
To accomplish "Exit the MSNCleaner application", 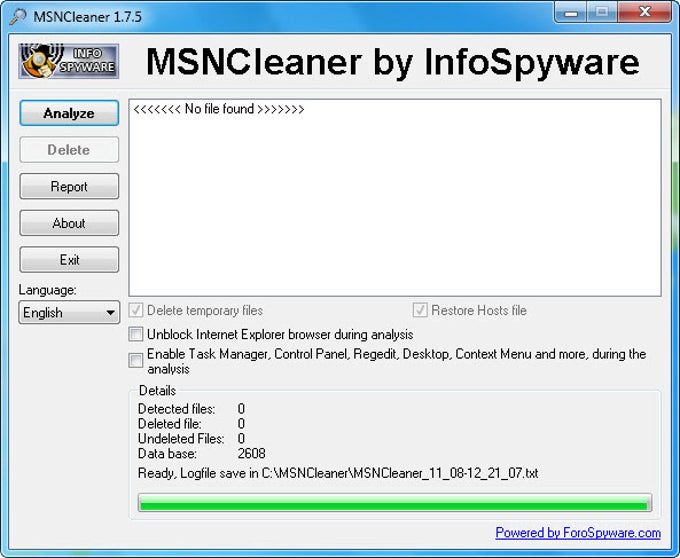I will tap(69, 260).
